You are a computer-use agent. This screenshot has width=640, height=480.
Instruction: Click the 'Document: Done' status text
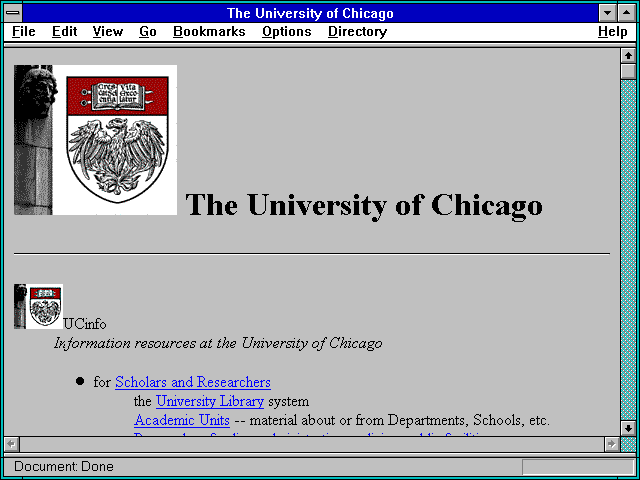[64, 466]
